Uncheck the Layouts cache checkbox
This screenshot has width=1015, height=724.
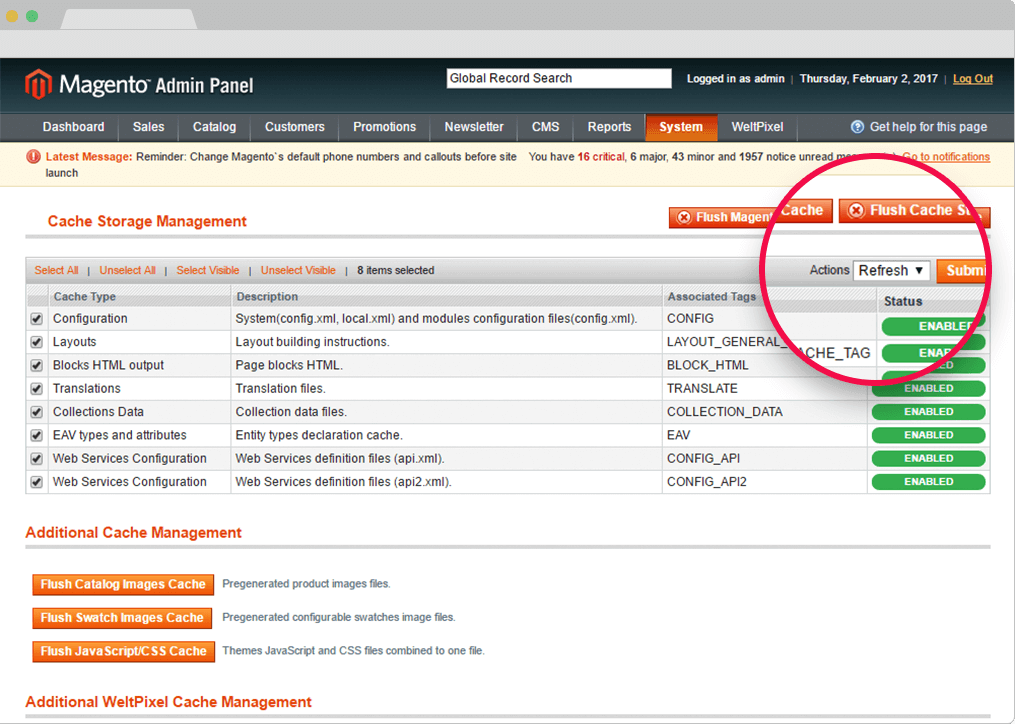(36, 341)
